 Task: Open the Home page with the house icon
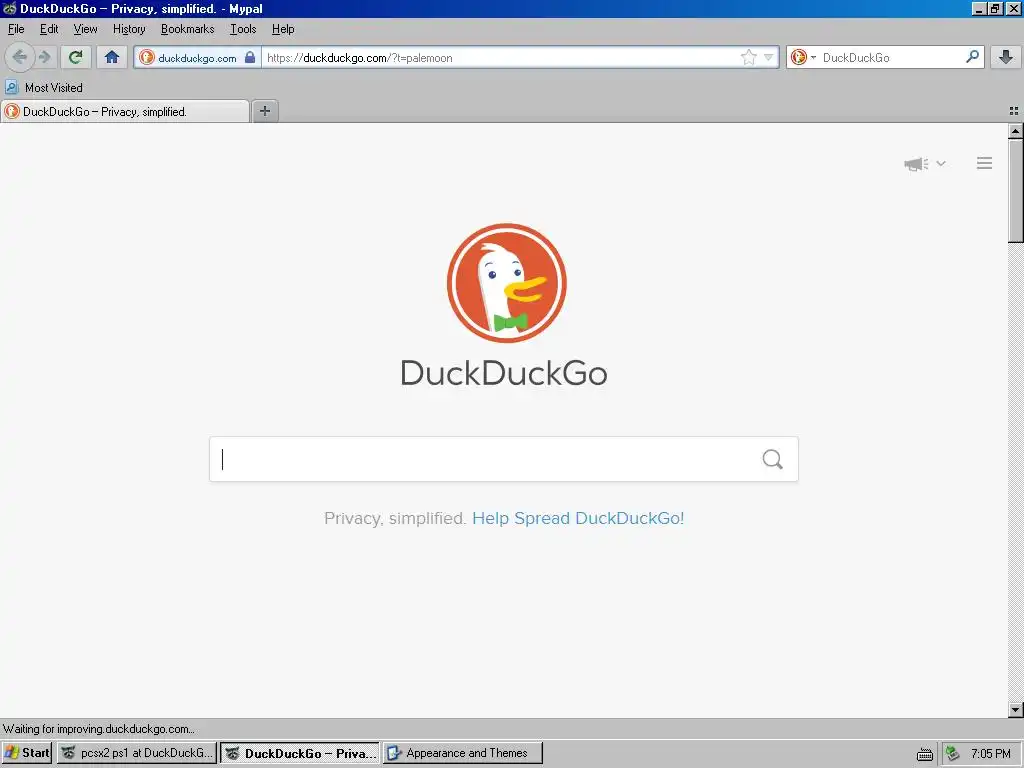pos(112,57)
